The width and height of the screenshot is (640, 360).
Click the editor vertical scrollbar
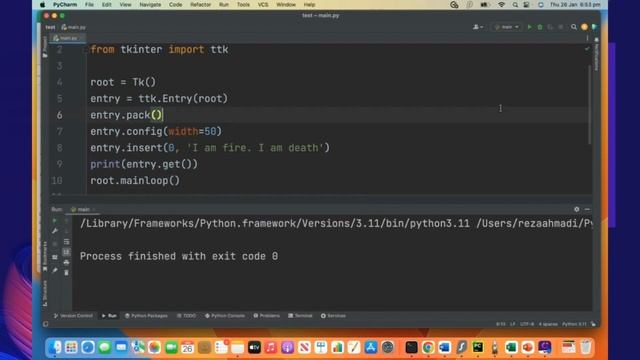(590, 104)
